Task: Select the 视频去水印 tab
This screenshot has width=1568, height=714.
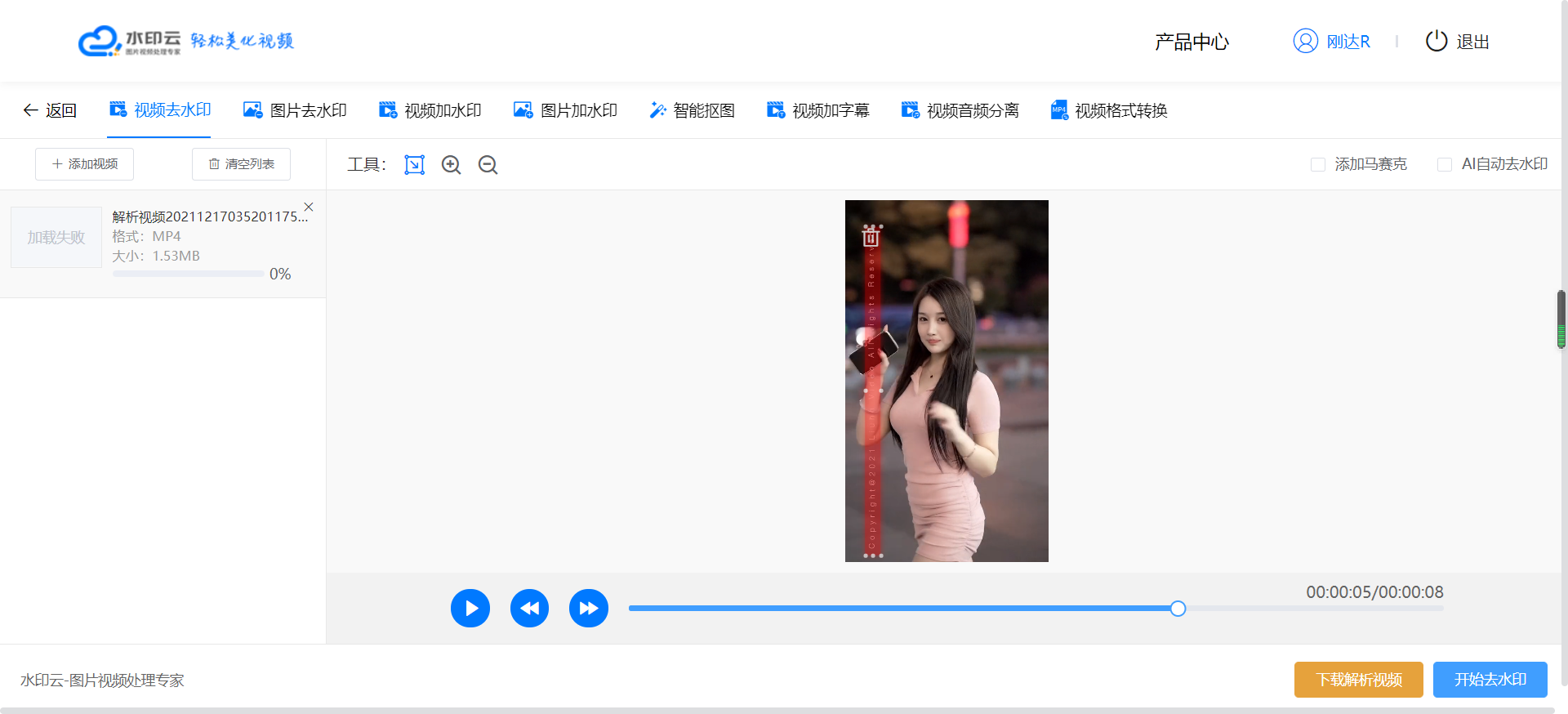Action: point(159,110)
